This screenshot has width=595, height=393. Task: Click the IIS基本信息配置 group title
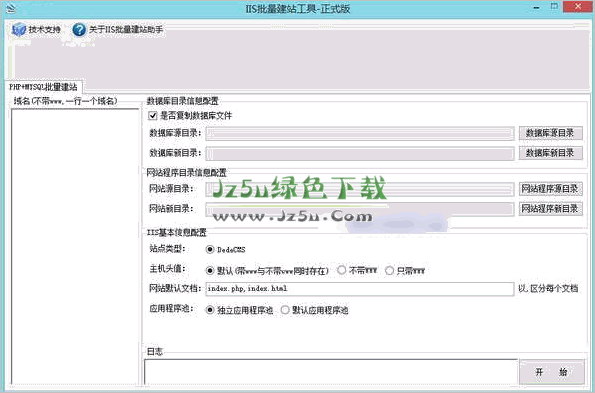[177, 232]
